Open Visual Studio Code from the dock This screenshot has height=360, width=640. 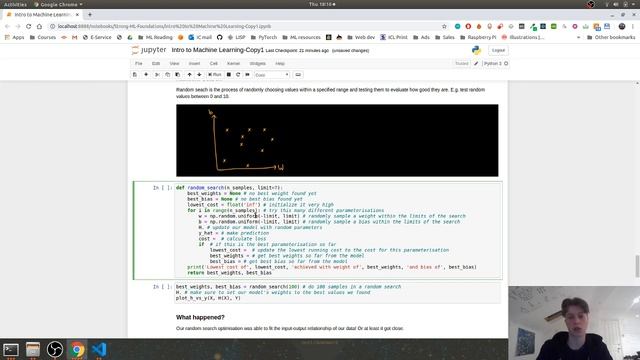(99, 350)
